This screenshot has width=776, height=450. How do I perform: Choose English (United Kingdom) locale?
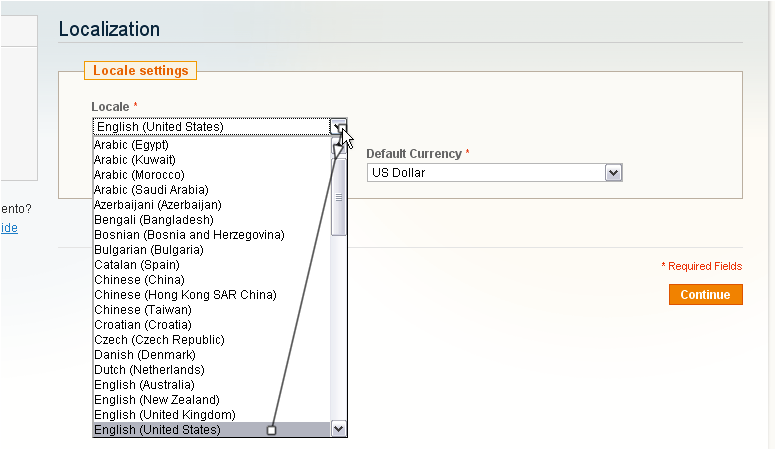click(164, 415)
